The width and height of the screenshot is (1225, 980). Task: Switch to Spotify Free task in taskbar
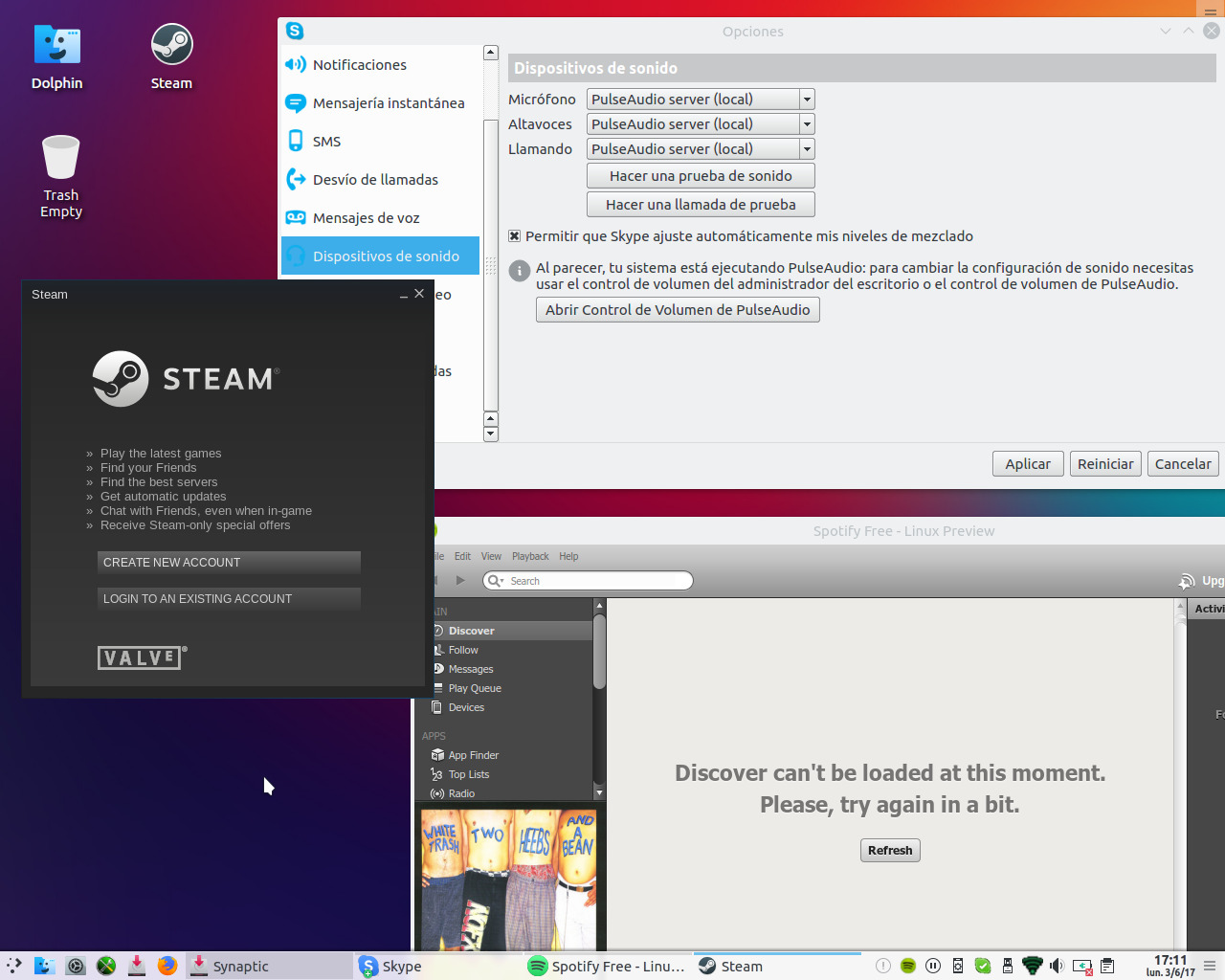[x=607, y=966]
